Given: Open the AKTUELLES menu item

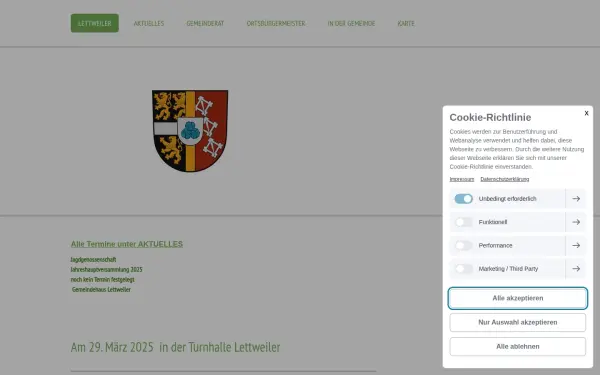Looking at the screenshot, I should (148, 23).
